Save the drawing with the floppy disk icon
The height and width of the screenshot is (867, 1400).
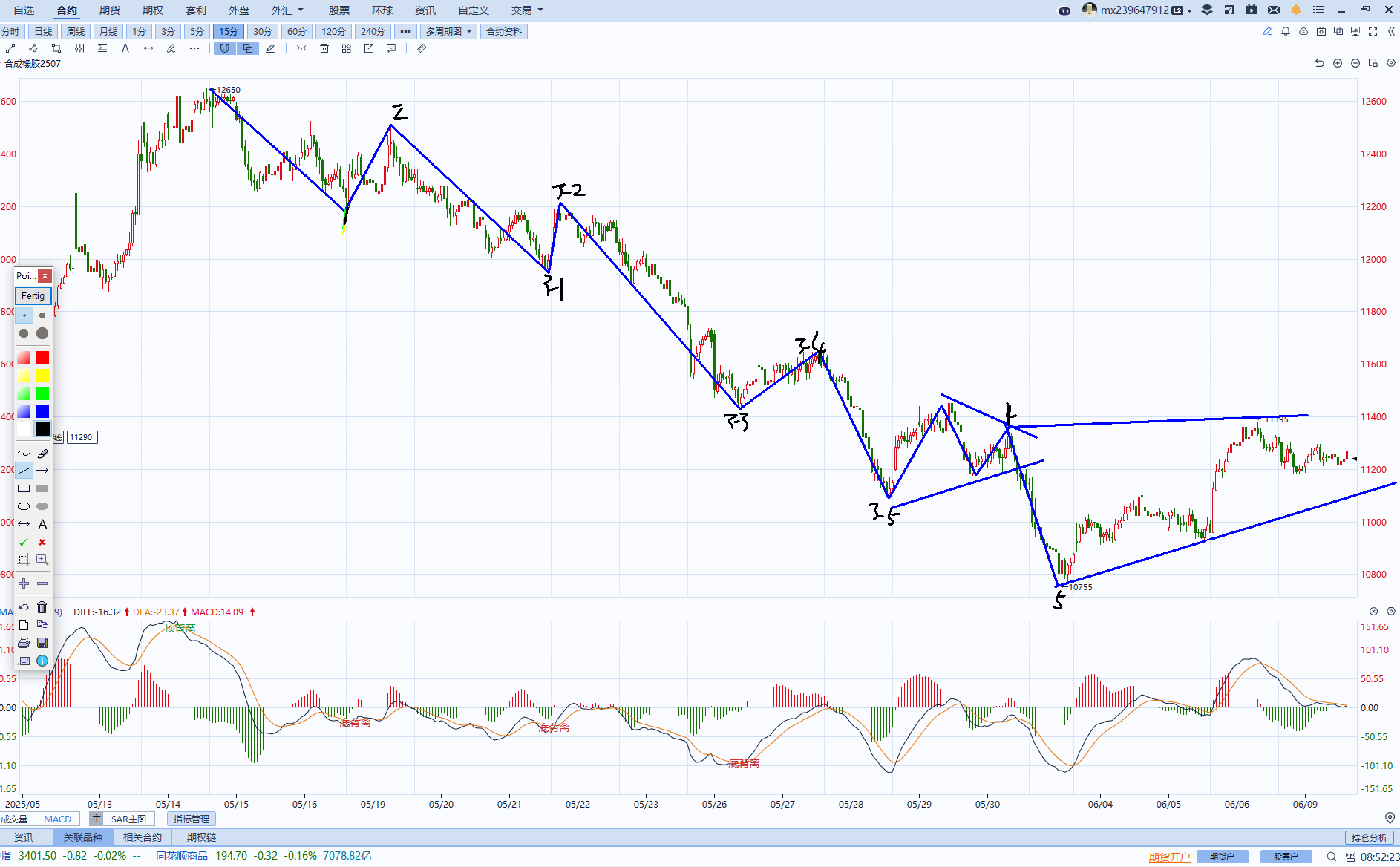point(42,643)
